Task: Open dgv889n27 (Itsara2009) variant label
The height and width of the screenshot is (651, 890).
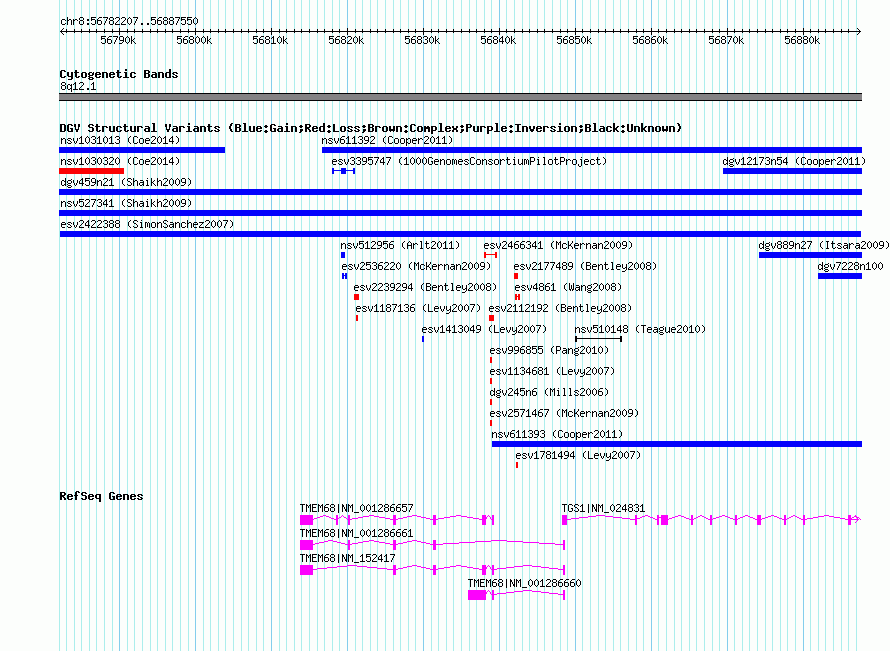Action: [824, 245]
